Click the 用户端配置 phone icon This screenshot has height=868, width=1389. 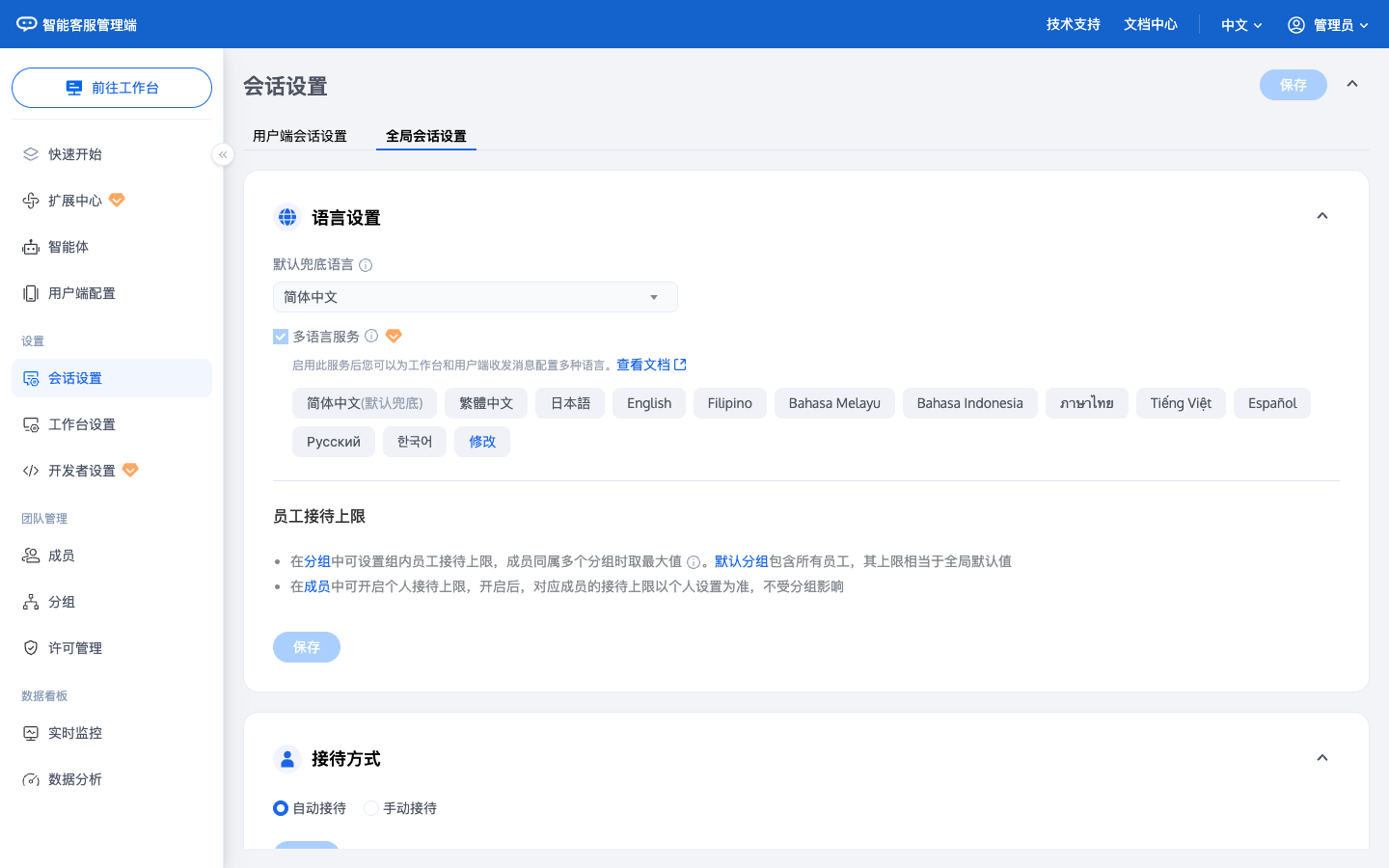click(31, 293)
